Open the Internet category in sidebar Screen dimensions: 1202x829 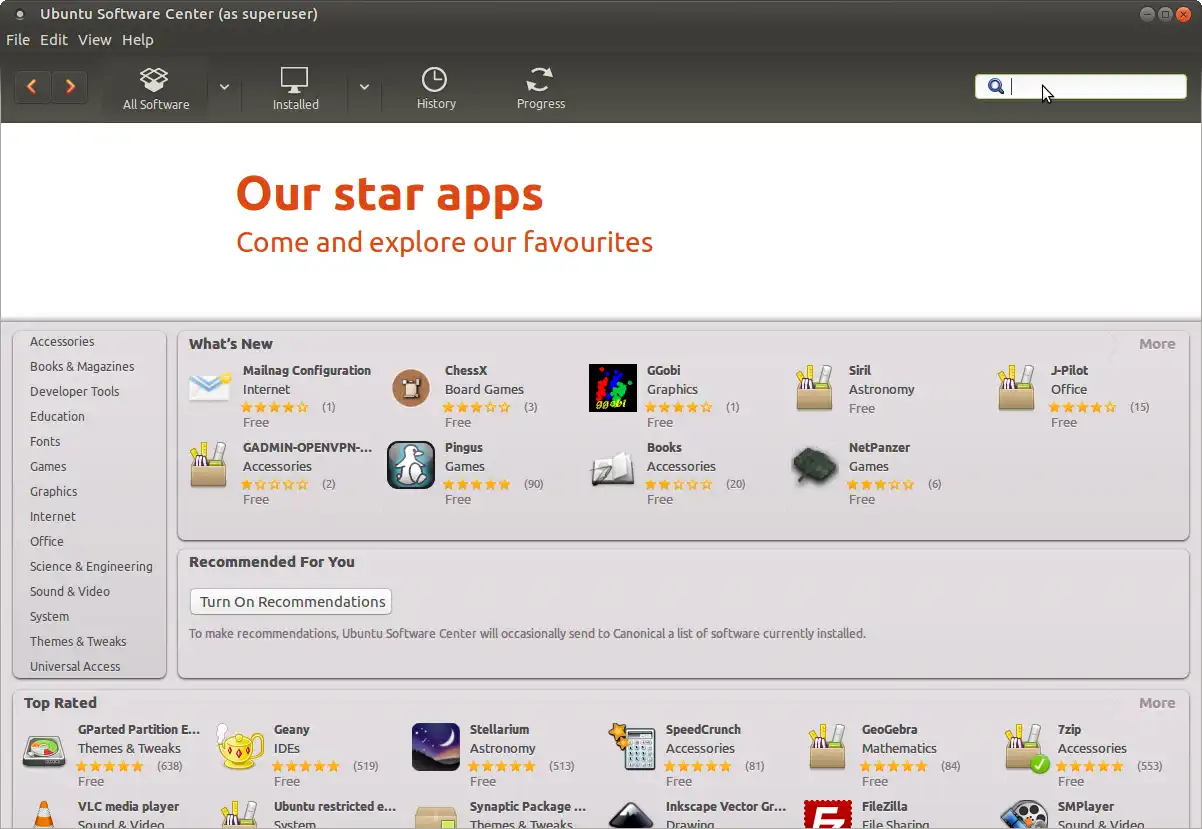click(x=53, y=517)
